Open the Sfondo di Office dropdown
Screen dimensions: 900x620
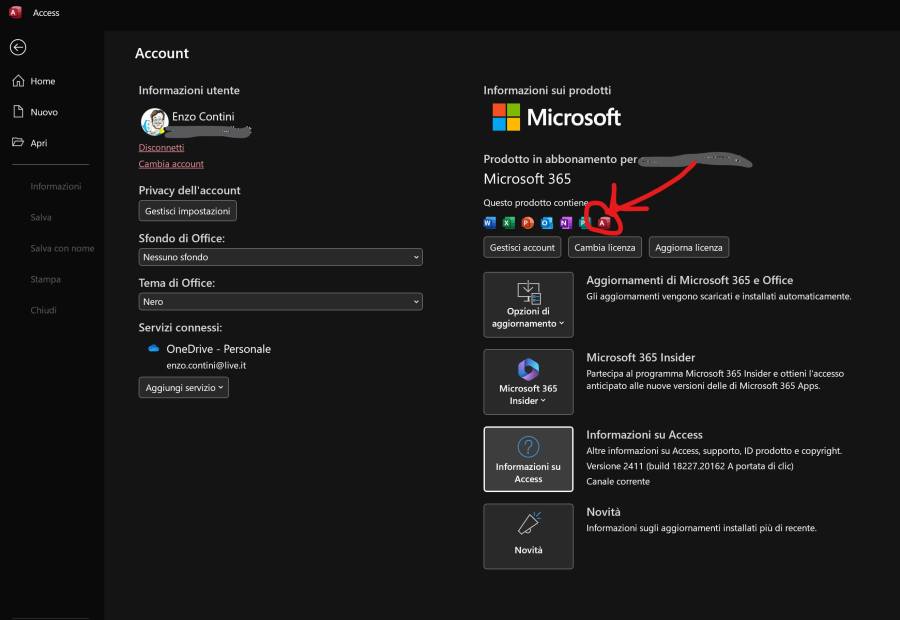pyautogui.click(x=280, y=257)
